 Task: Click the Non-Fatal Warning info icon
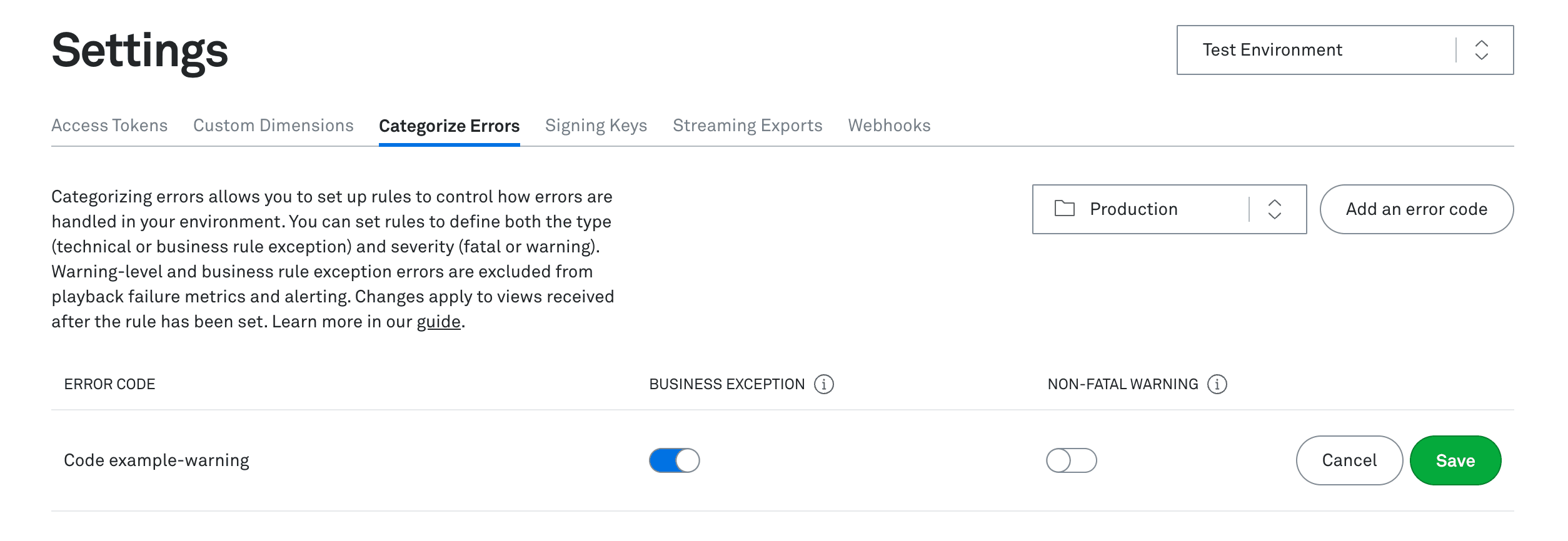1217,384
